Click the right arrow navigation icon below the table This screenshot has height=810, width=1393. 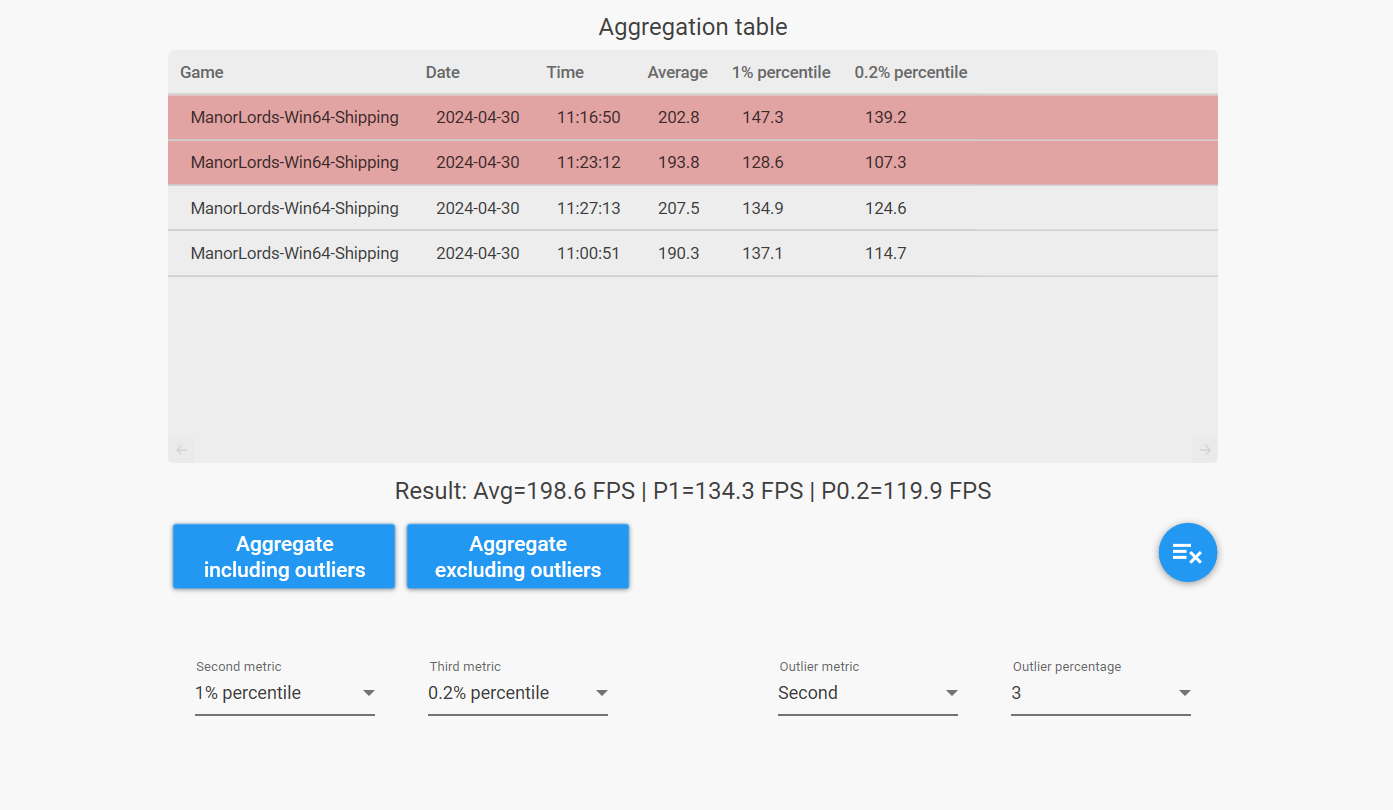pos(1204,449)
